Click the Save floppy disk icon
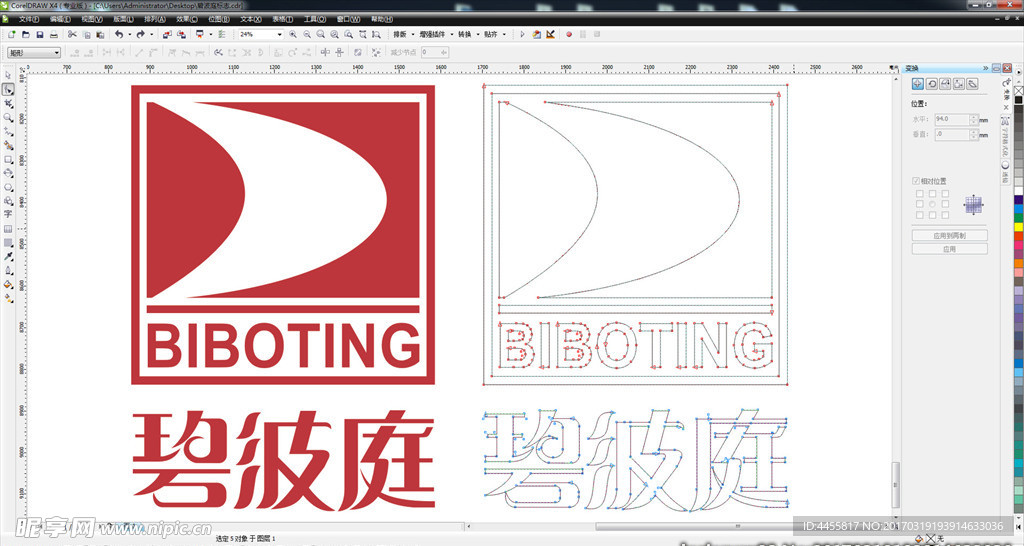 tap(39, 34)
